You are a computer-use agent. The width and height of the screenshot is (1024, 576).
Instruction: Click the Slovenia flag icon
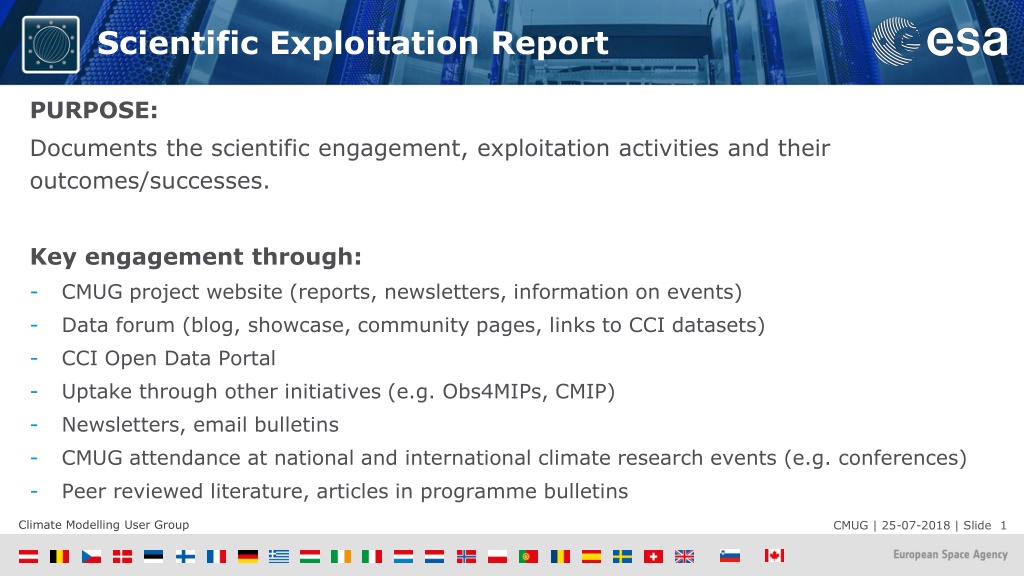(730, 556)
